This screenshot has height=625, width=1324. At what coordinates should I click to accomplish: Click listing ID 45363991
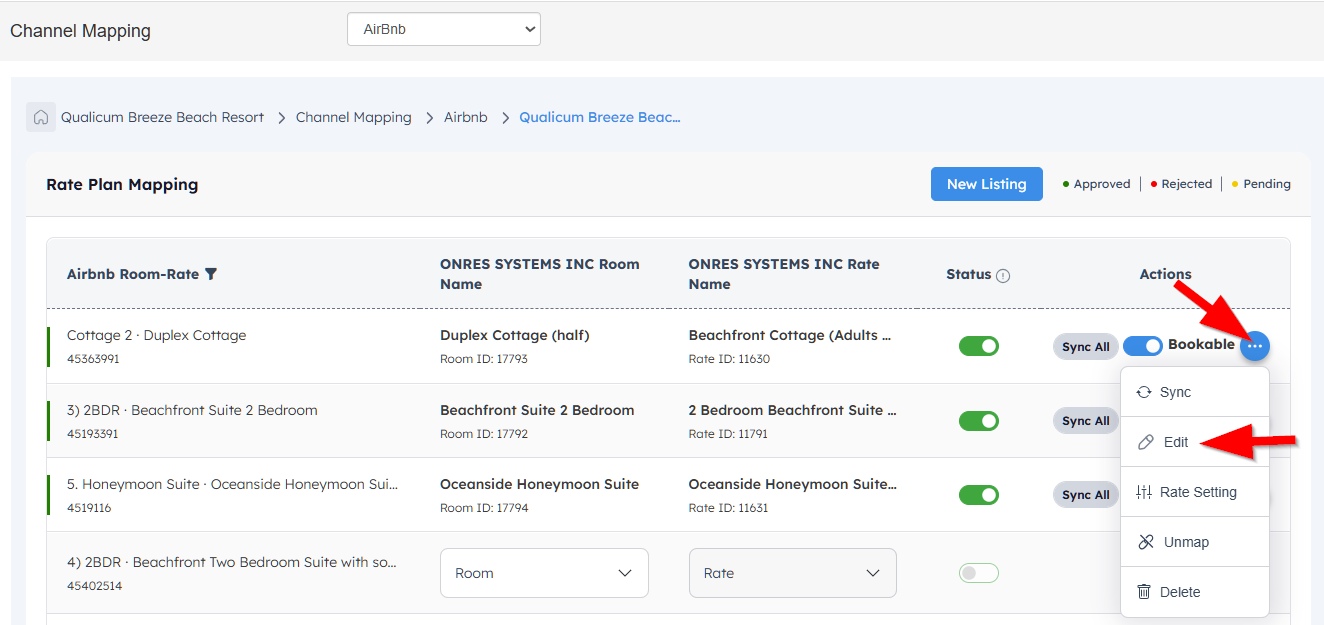tap(93, 359)
